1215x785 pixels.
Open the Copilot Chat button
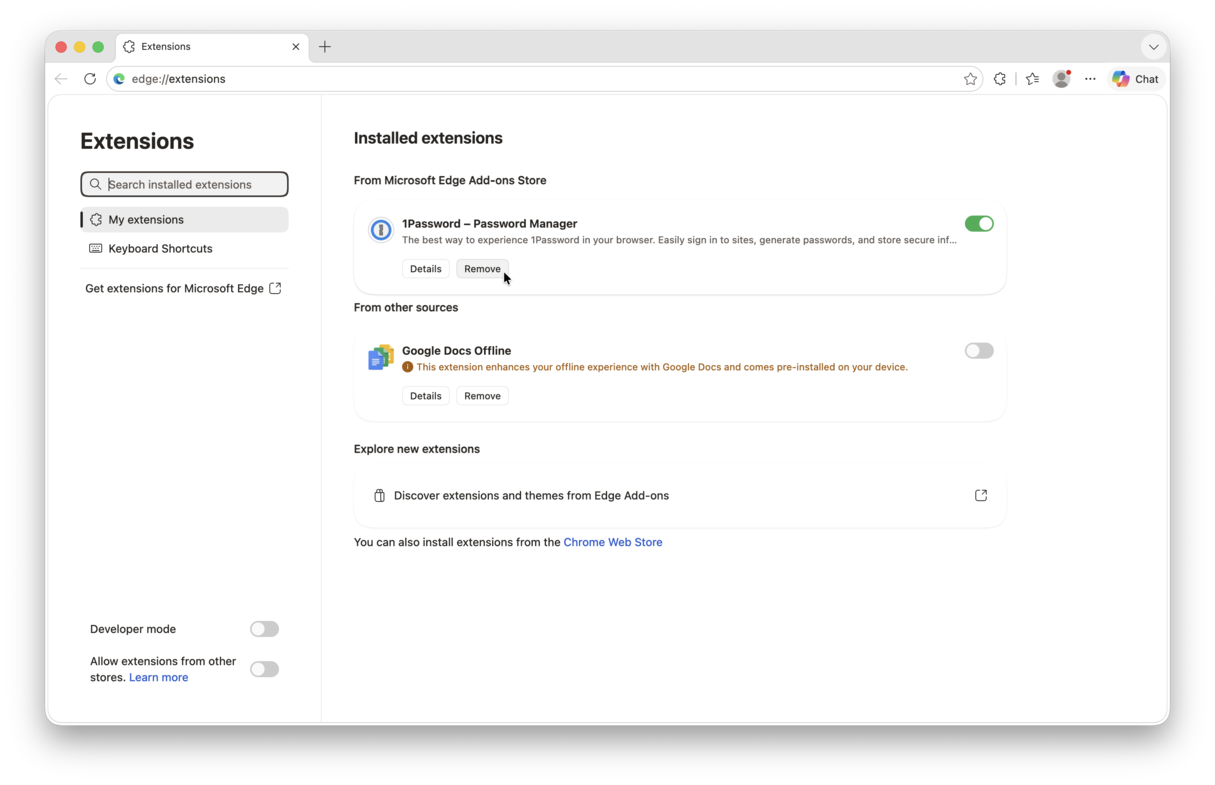point(1136,79)
